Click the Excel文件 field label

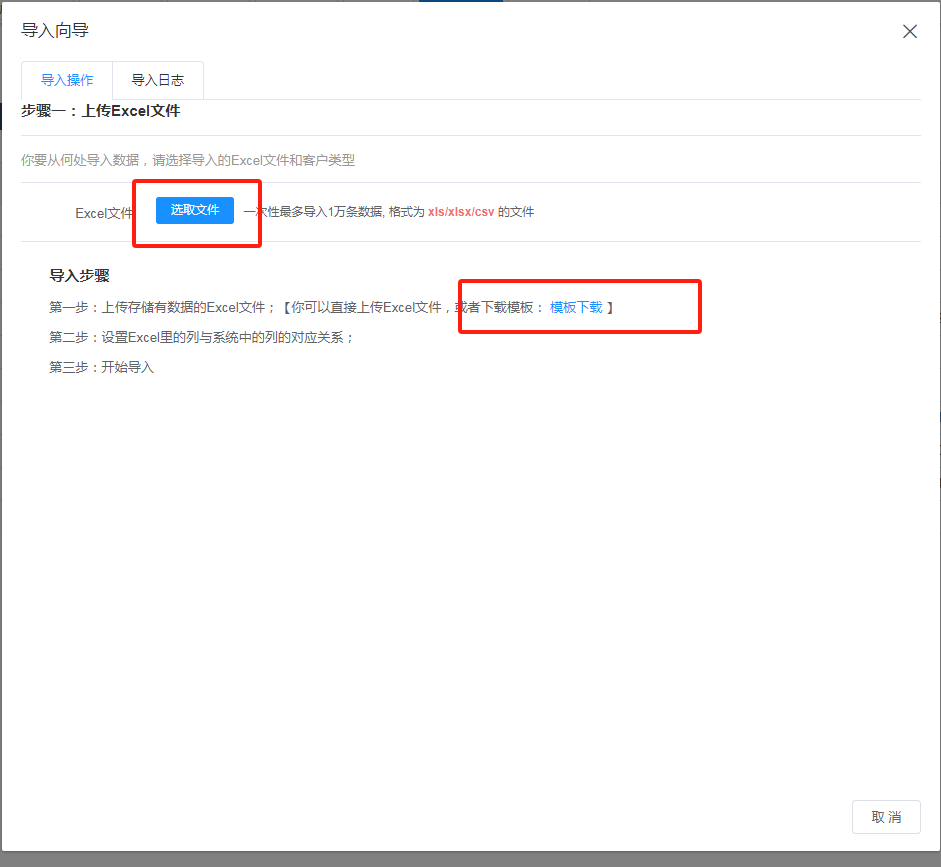104,213
